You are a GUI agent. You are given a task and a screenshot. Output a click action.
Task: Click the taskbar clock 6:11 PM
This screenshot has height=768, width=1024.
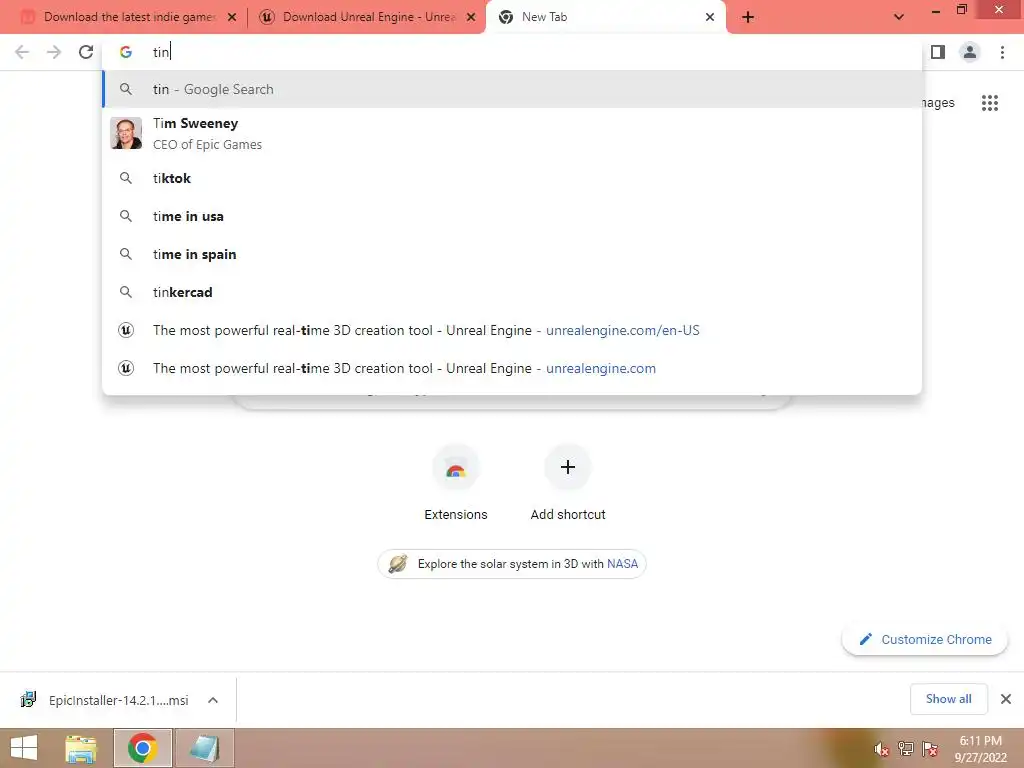(980, 749)
